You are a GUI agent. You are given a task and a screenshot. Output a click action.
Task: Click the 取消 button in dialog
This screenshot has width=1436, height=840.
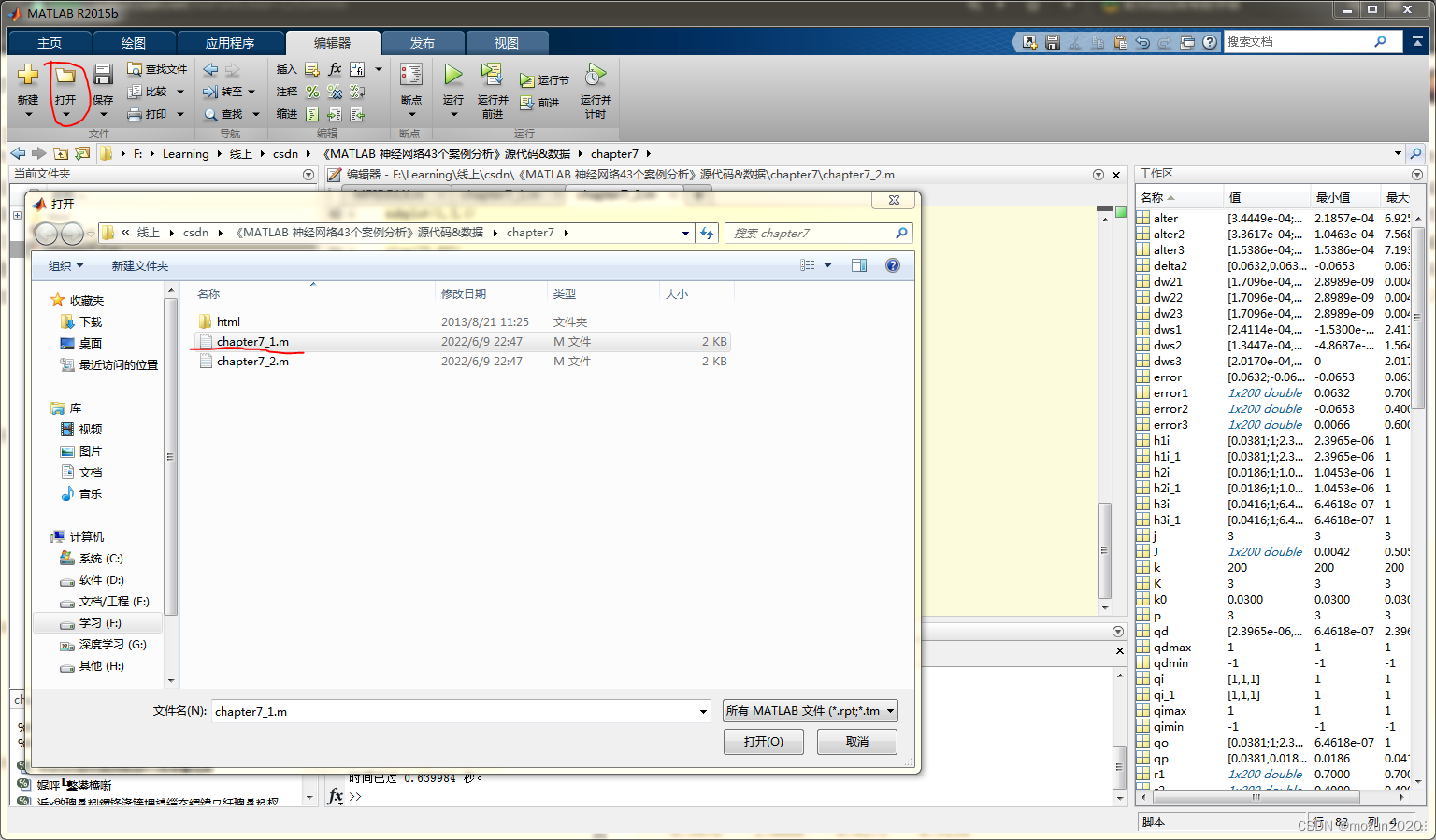pos(857,741)
